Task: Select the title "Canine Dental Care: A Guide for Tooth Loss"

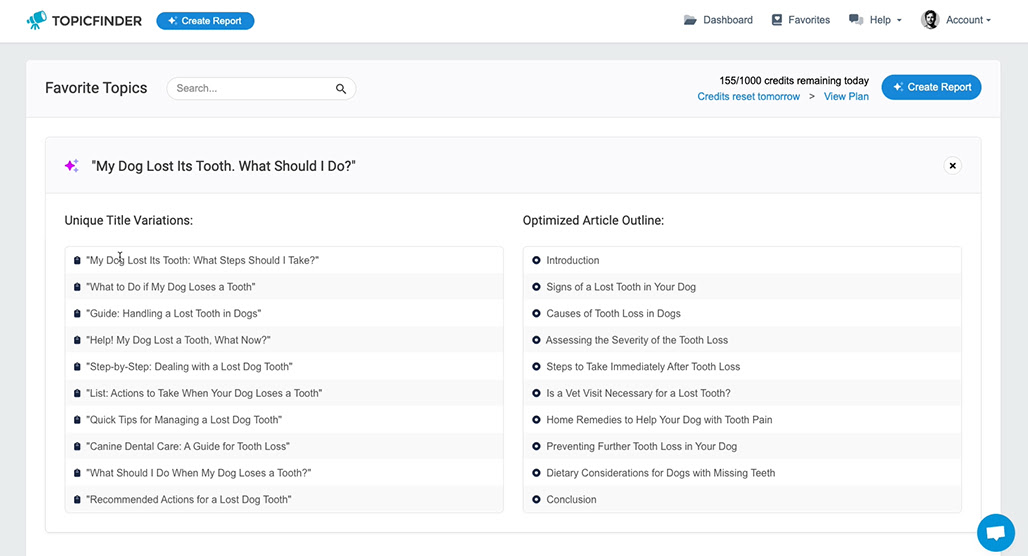Action: (188, 447)
